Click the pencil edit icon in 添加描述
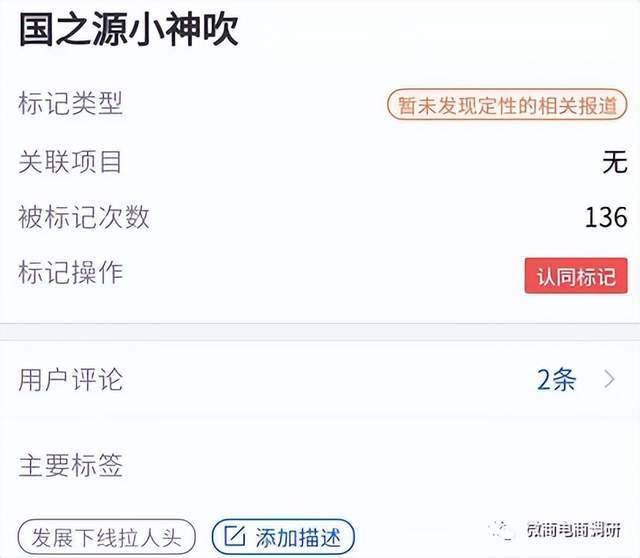The image size is (640, 558). (235, 536)
